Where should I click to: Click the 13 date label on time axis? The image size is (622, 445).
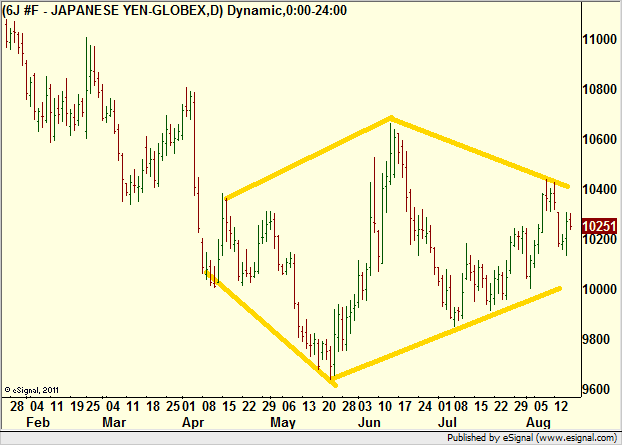point(309,407)
